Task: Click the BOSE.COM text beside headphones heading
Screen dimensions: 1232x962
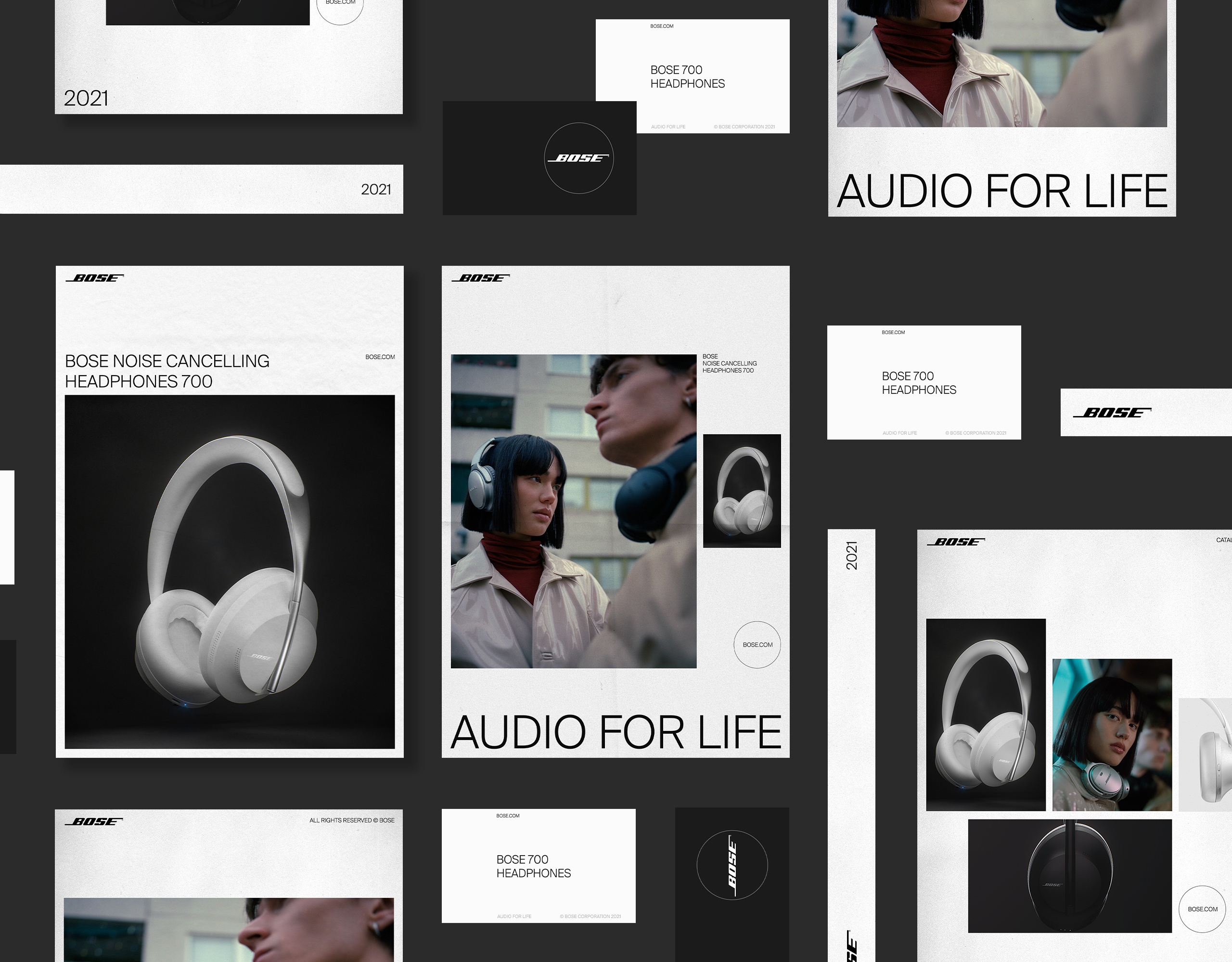Action: 380,357
